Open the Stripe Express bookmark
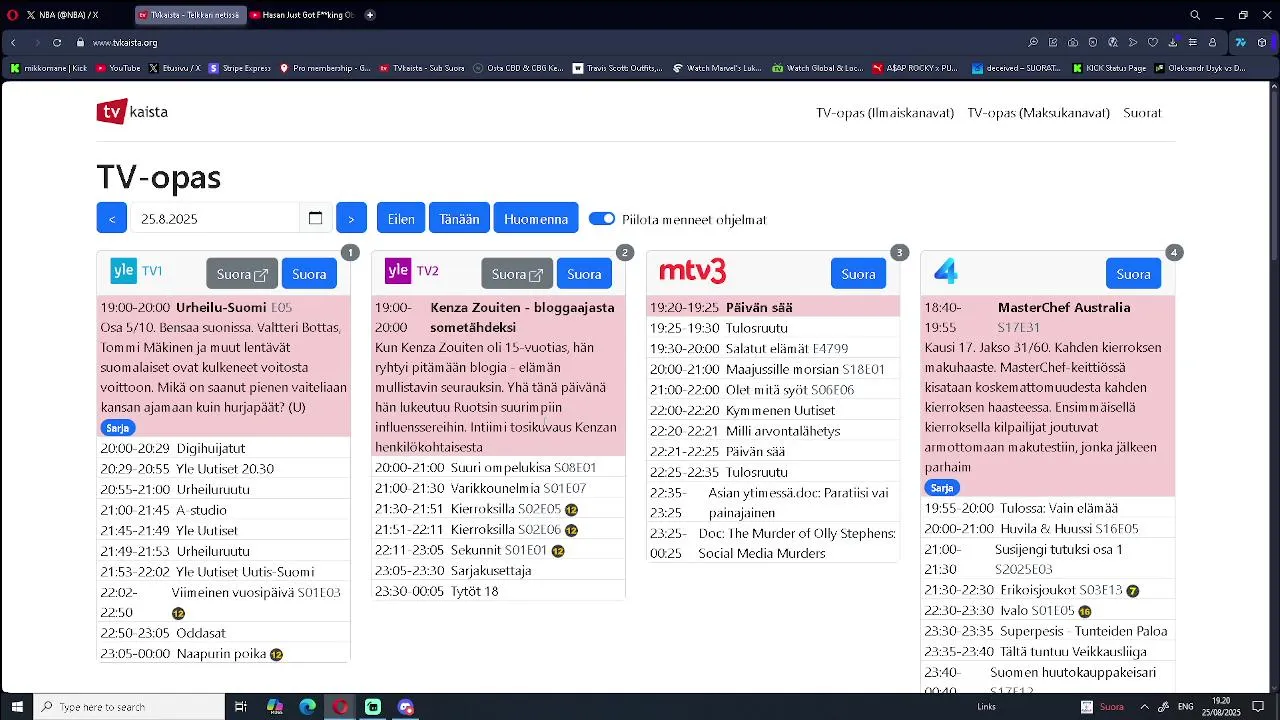 (x=240, y=68)
